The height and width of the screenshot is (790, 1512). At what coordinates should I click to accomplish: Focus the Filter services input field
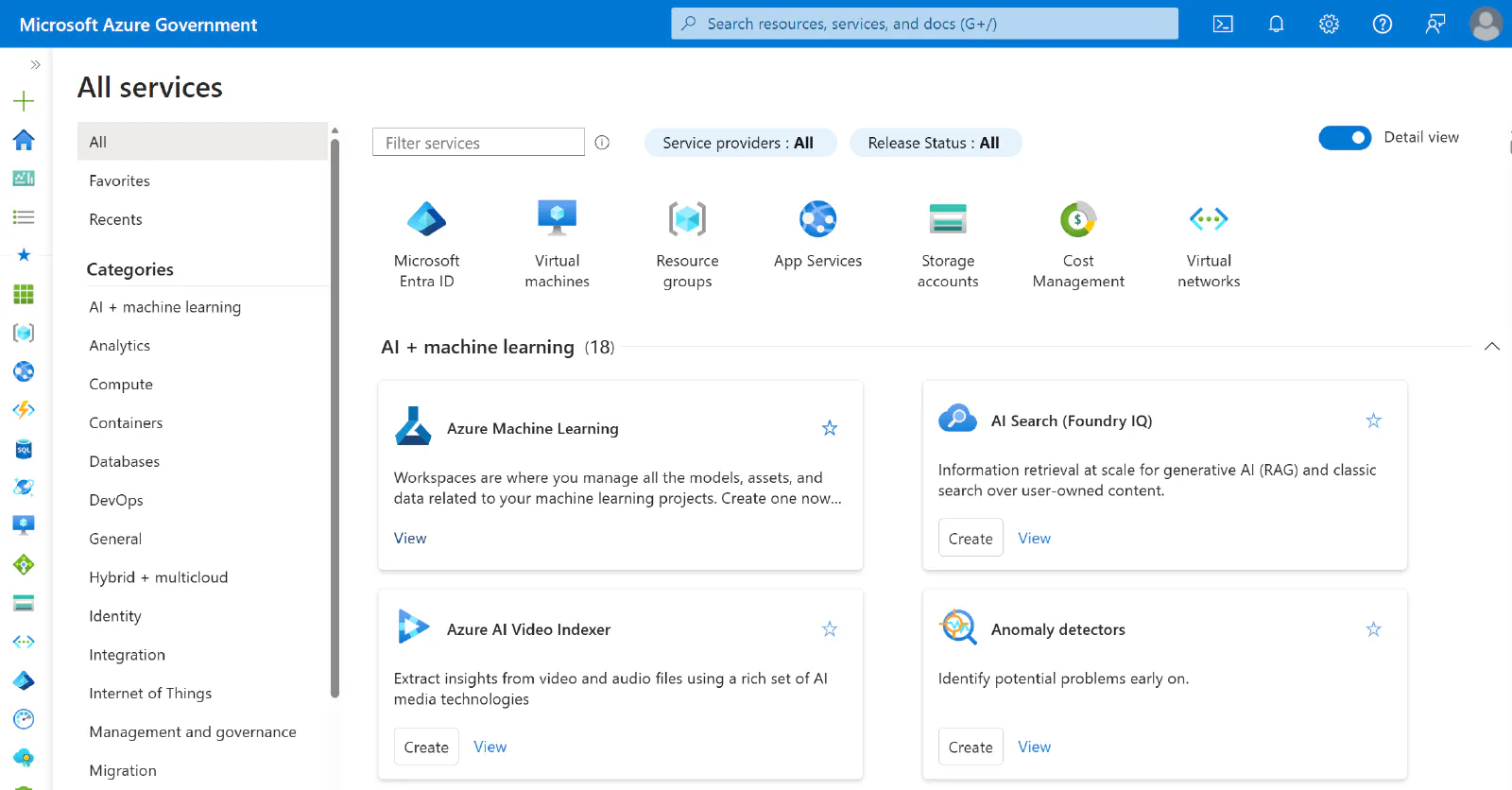pos(478,143)
